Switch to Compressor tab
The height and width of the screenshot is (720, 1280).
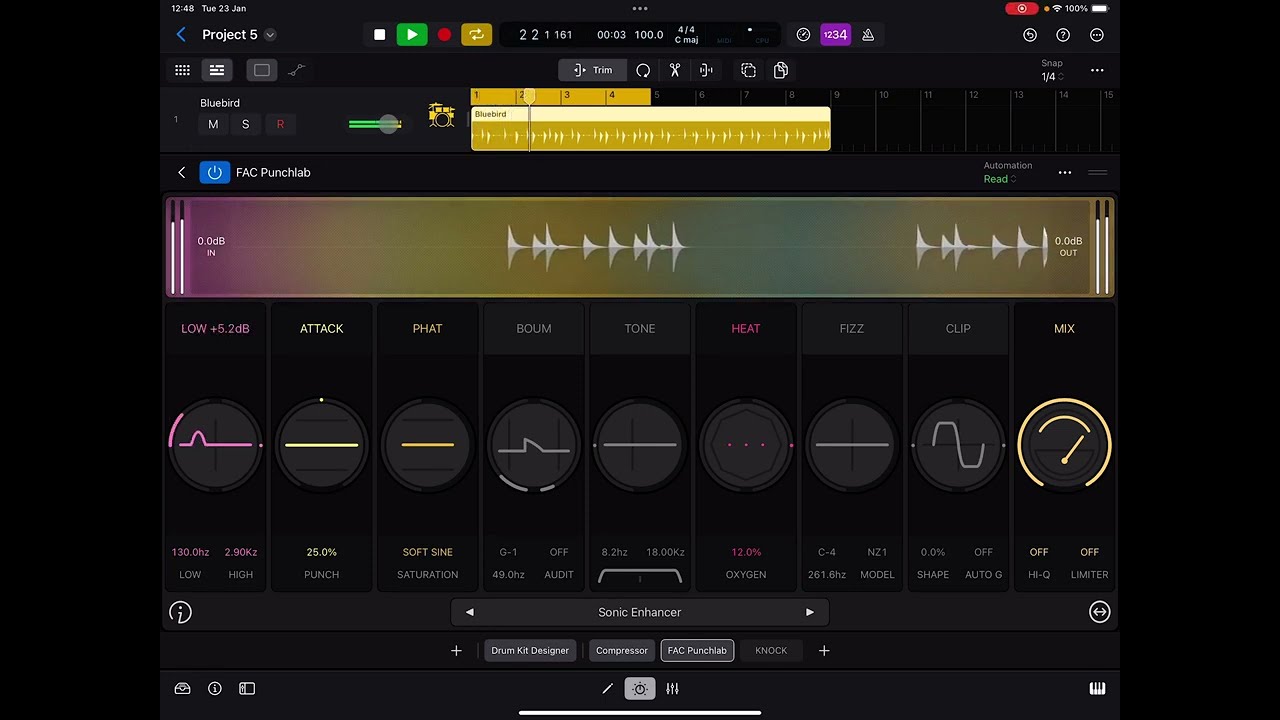pyautogui.click(x=622, y=651)
